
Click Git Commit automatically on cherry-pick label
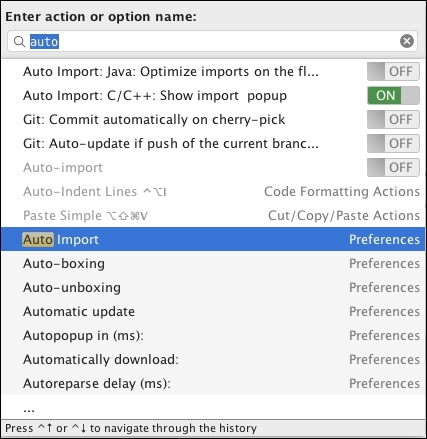coord(154,120)
